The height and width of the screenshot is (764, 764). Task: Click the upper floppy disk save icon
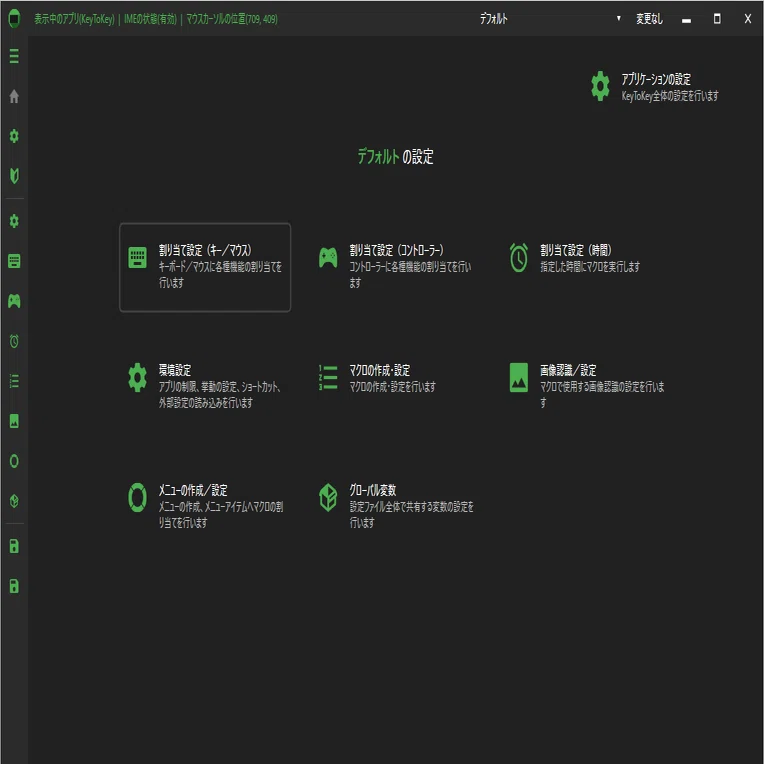[x=14, y=546]
